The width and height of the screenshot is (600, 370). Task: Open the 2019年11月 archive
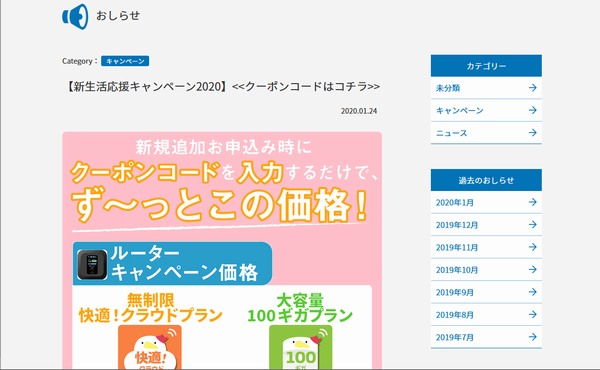click(486, 248)
